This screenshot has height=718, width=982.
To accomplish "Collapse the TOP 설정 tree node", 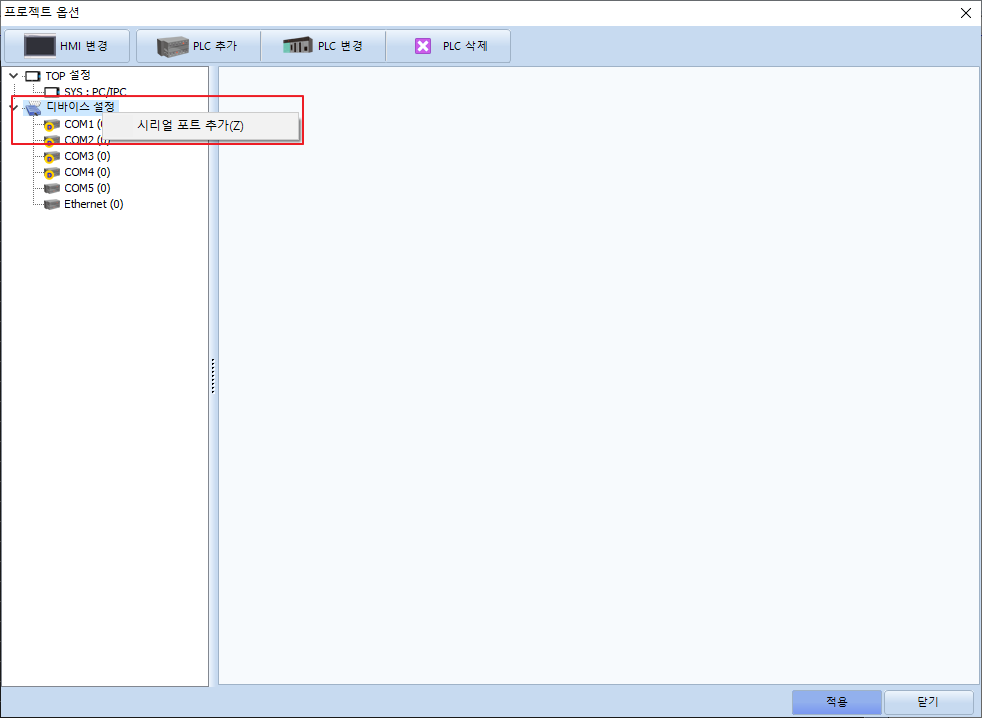I will point(13,76).
